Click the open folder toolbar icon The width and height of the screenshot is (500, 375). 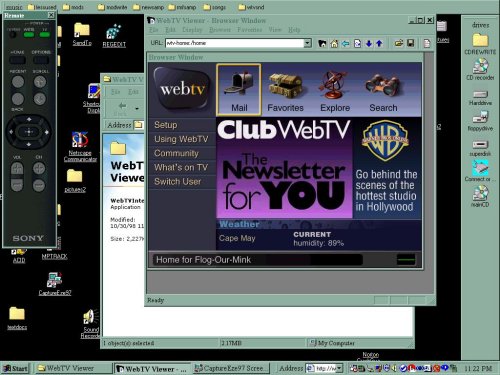point(399,43)
